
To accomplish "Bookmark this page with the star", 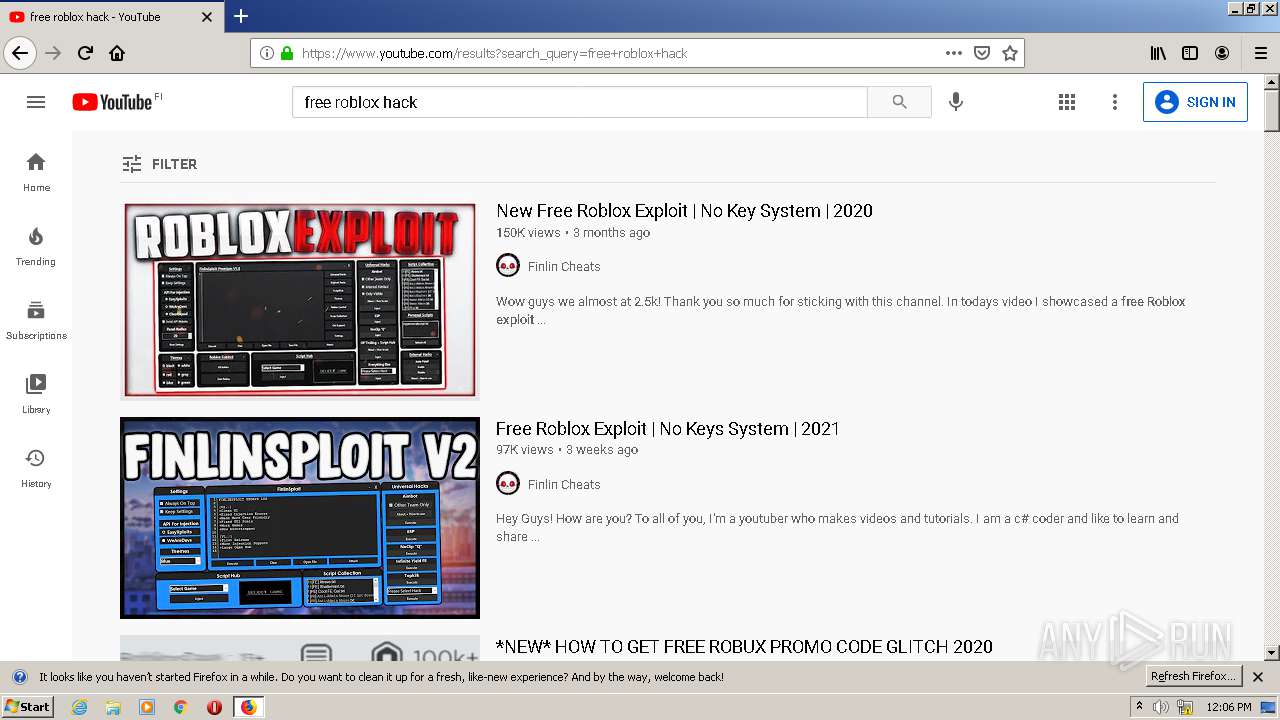I will (1010, 53).
